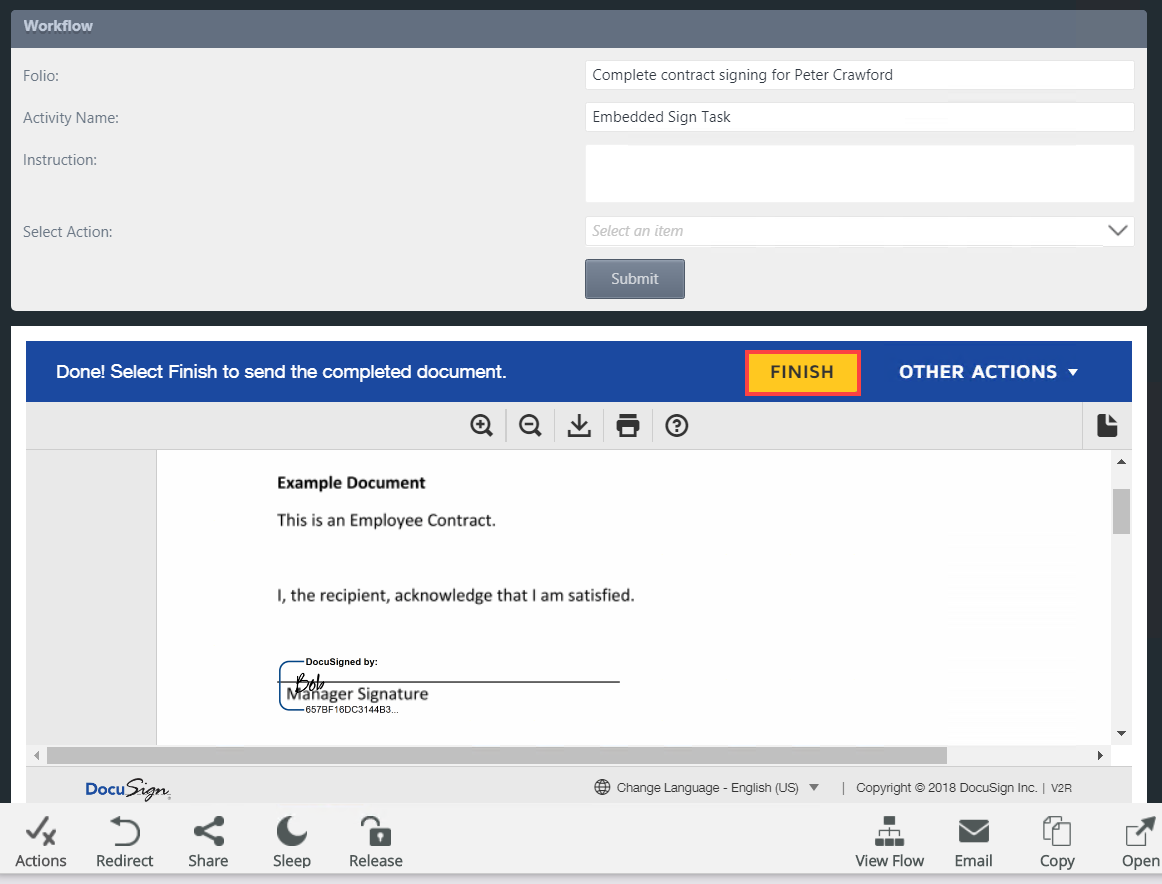Click the horizontal scrollbar thumb
Screen dimensions: 1162x884
(497, 755)
